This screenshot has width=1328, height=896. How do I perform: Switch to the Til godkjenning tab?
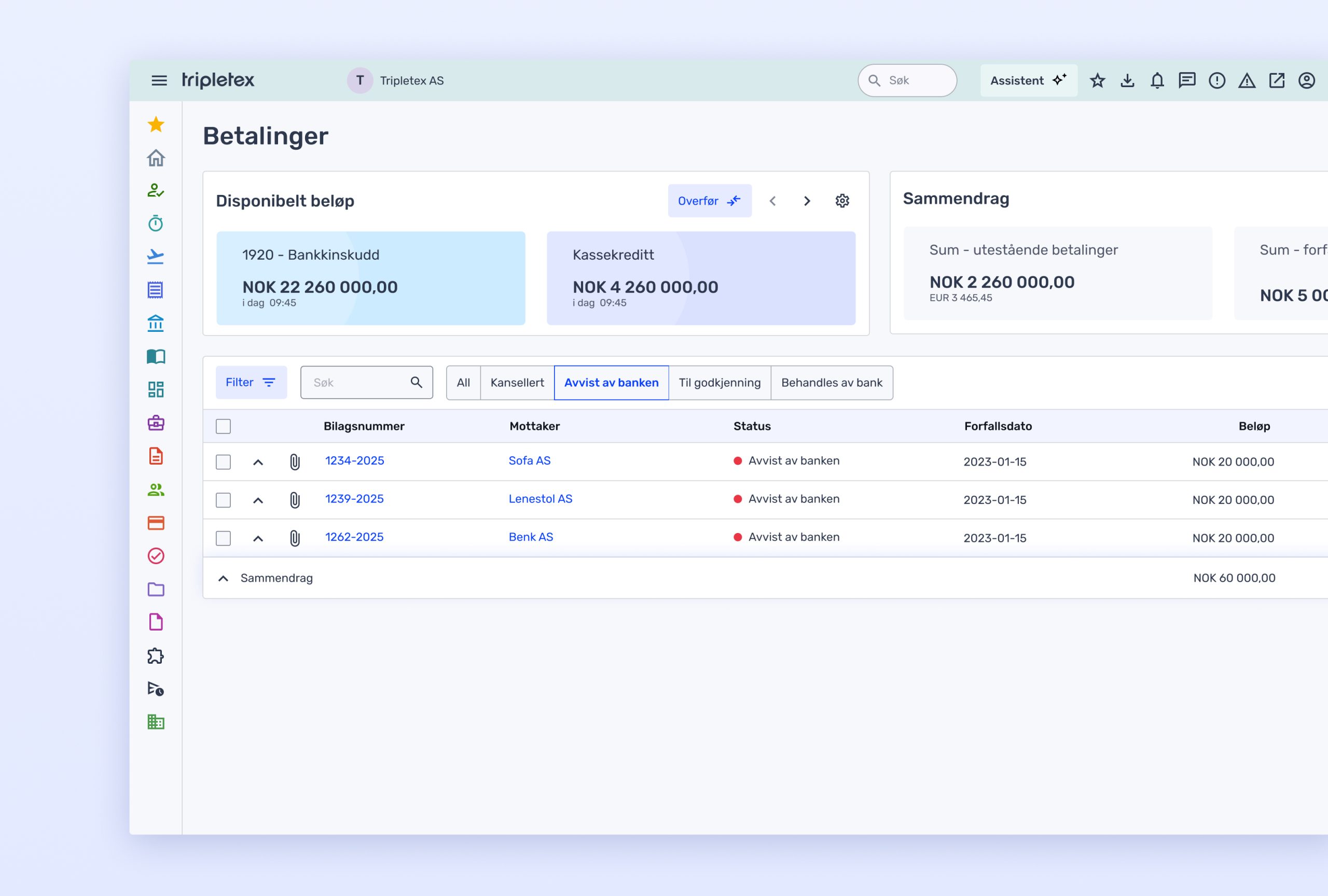click(719, 383)
